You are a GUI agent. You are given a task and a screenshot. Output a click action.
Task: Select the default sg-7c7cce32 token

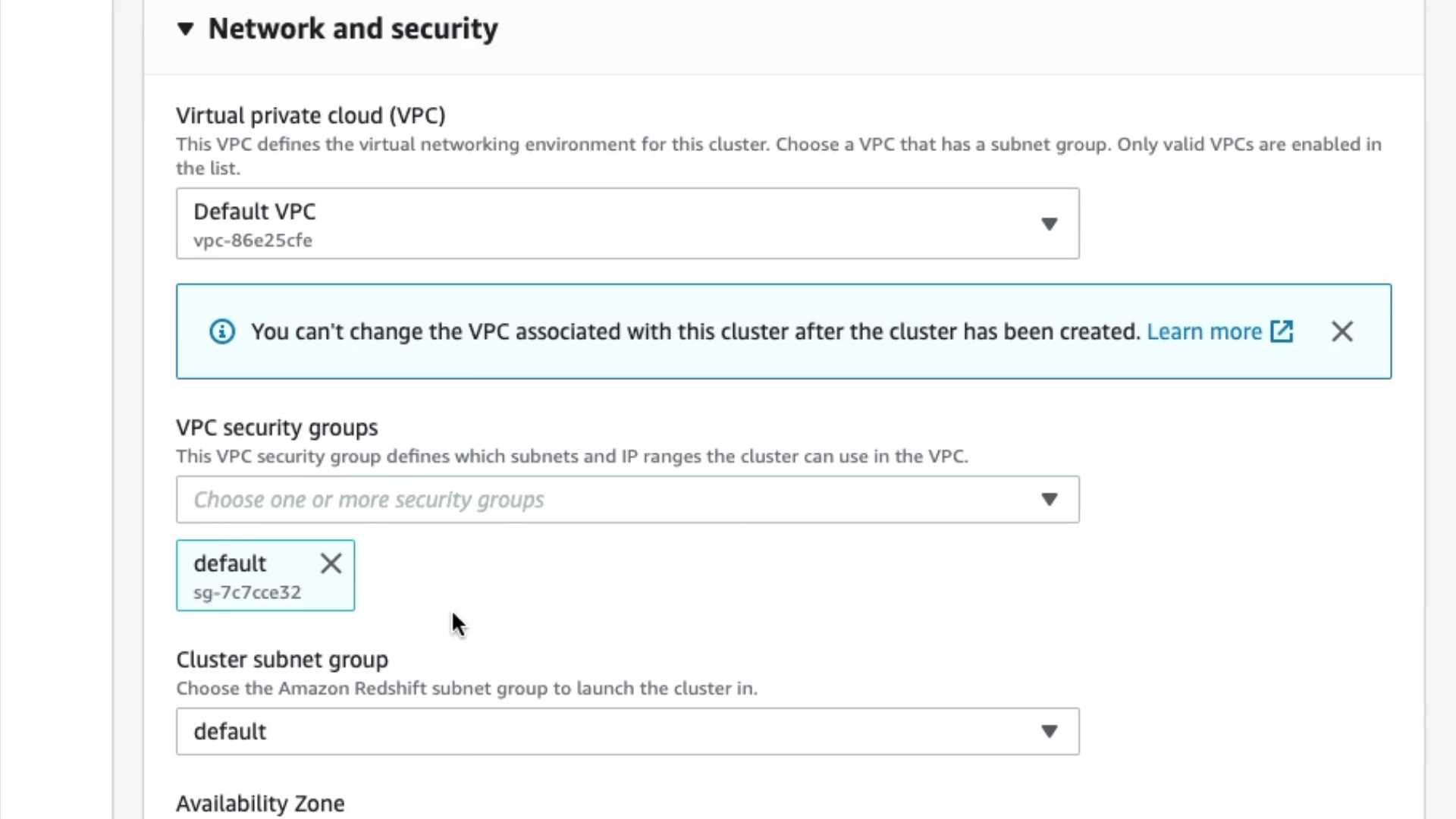(x=246, y=576)
